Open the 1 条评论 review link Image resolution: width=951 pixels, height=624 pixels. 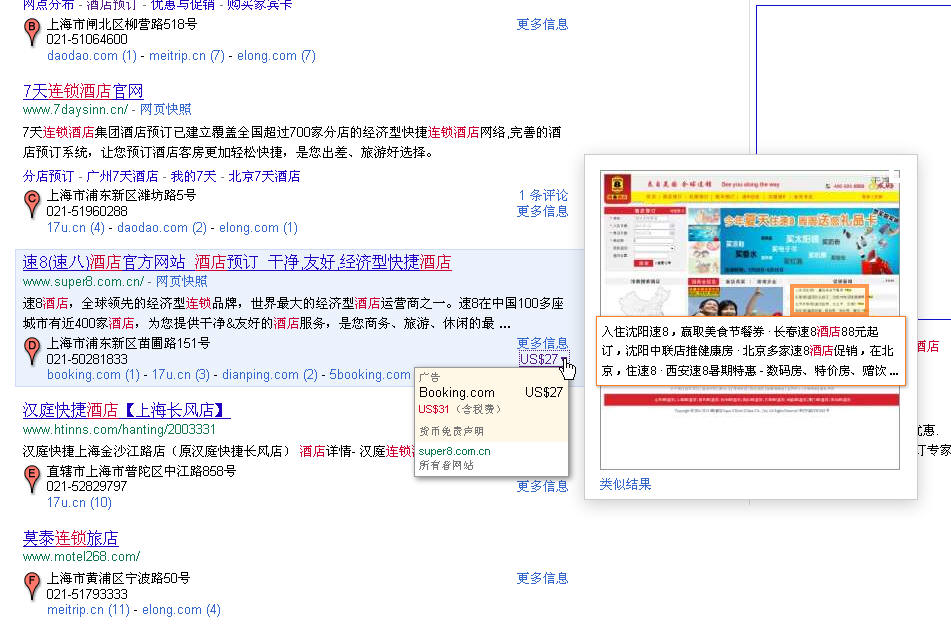(543, 195)
